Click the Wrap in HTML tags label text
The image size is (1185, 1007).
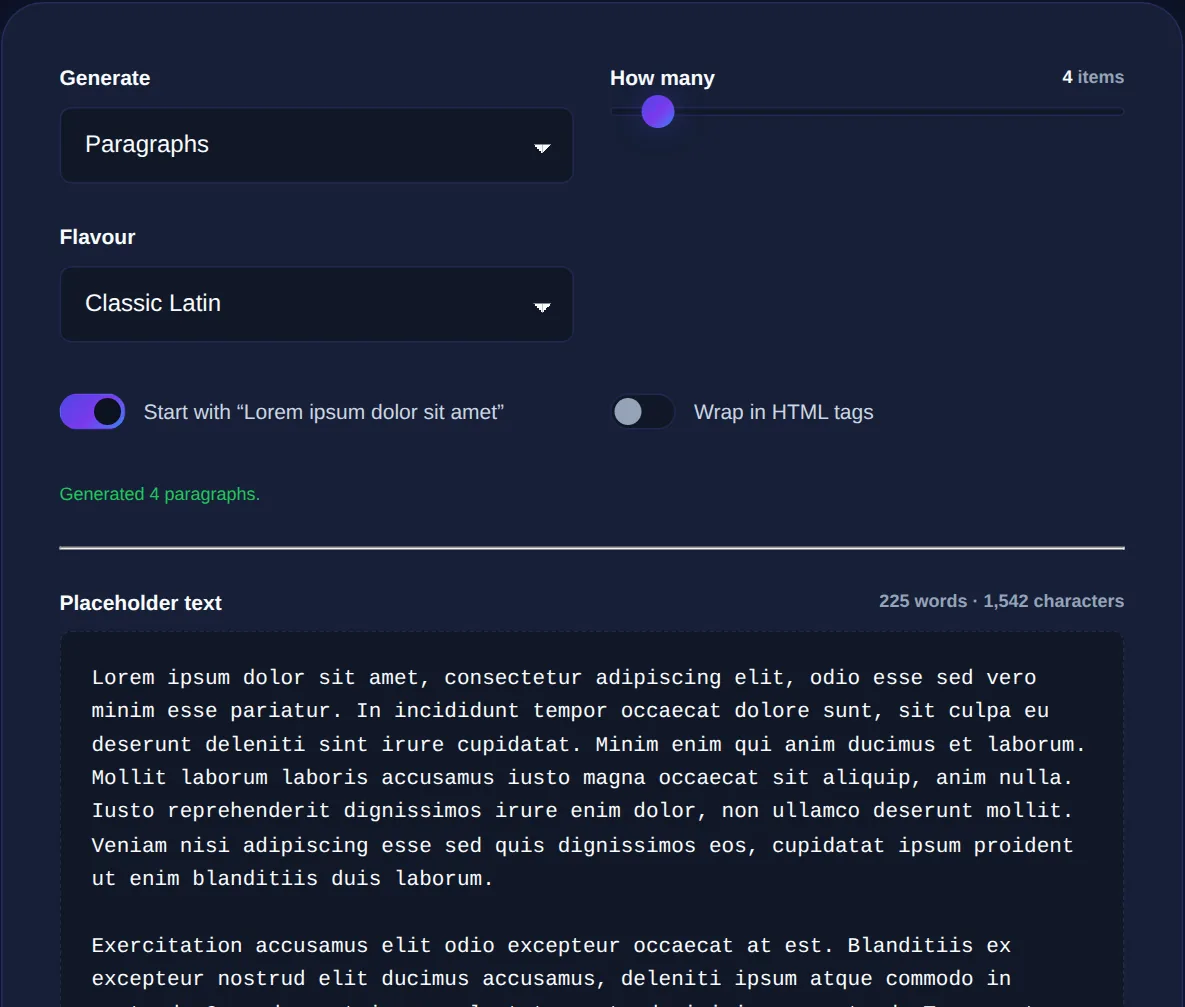pyautogui.click(x=784, y=412)
